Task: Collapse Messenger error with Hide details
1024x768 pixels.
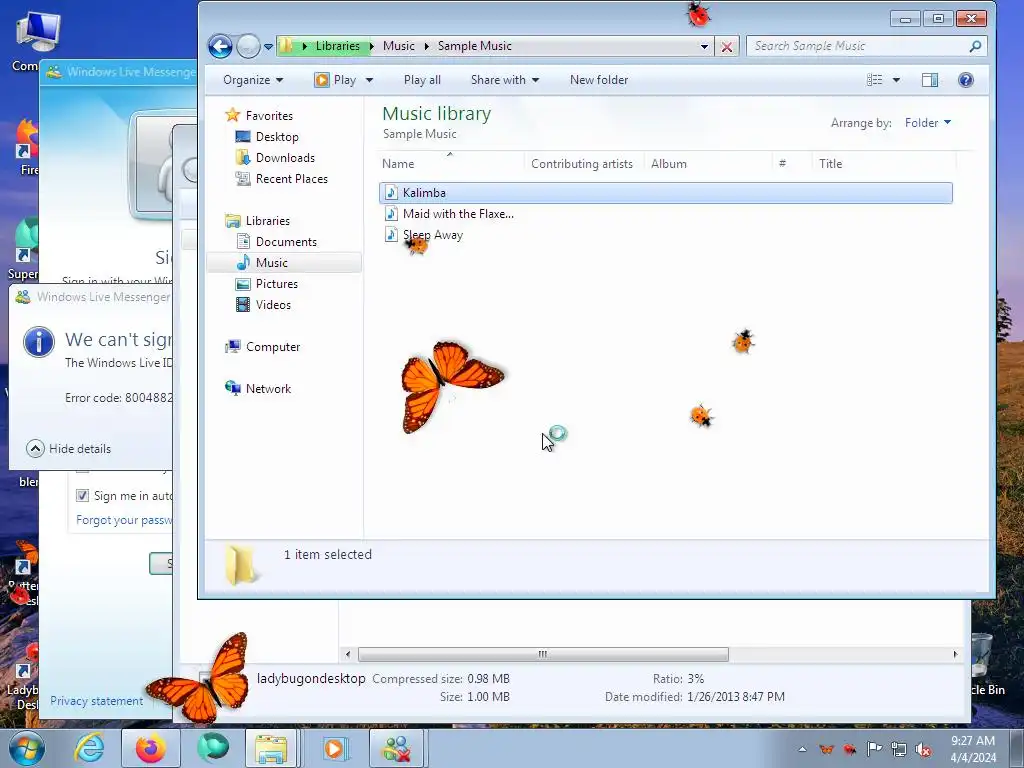Action: click(69, 449)
